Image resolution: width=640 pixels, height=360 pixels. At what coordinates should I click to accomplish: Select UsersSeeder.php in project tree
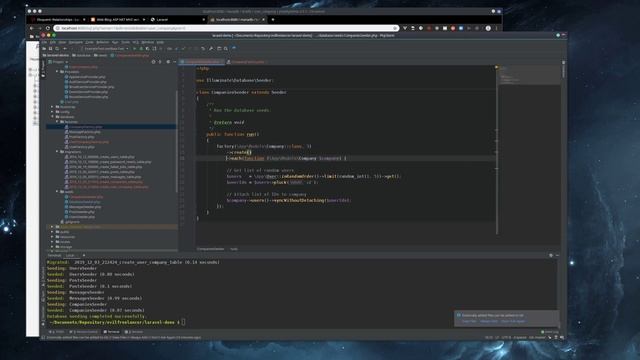click(80, 217)
